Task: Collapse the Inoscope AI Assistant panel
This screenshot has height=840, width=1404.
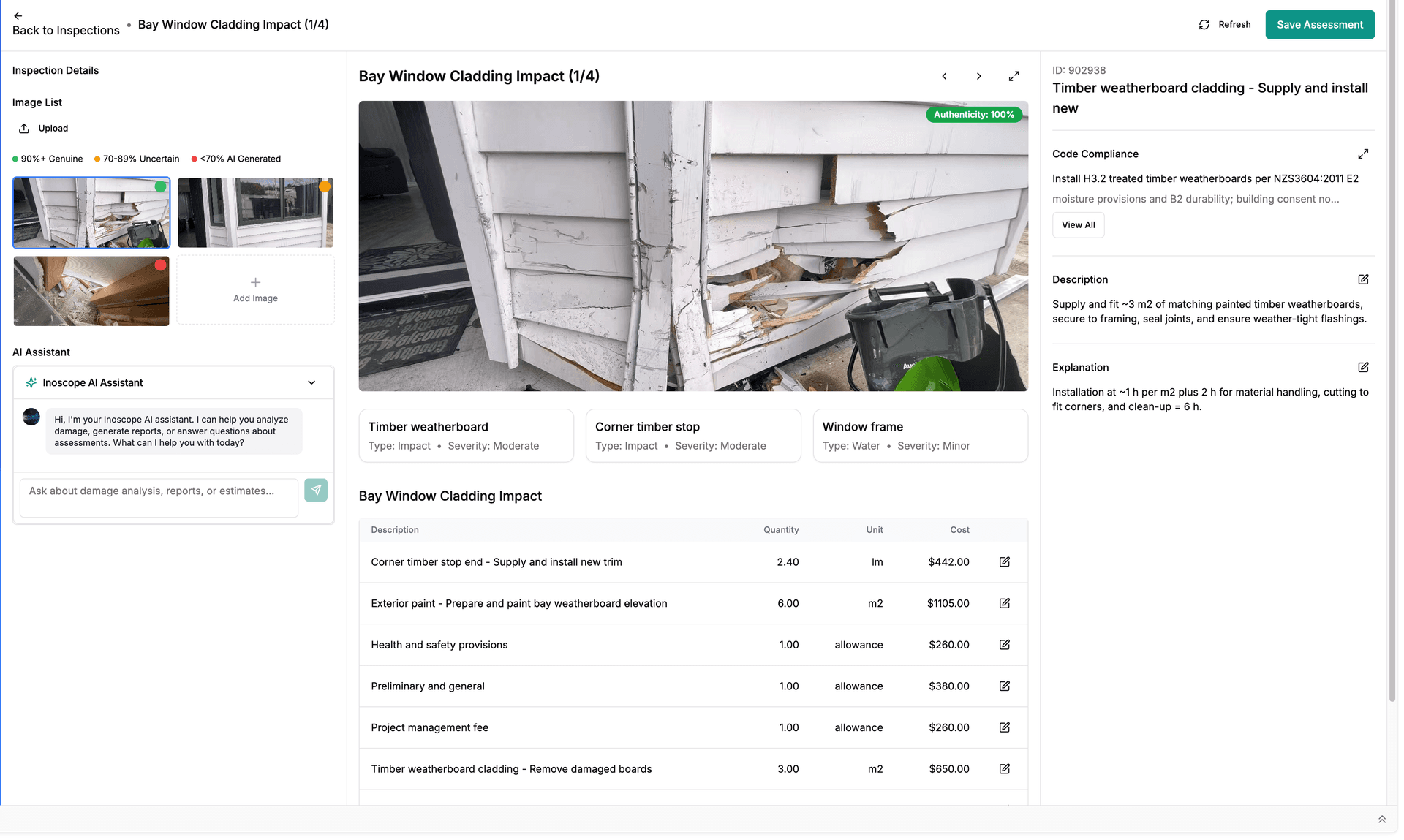Action: (312, 382)
